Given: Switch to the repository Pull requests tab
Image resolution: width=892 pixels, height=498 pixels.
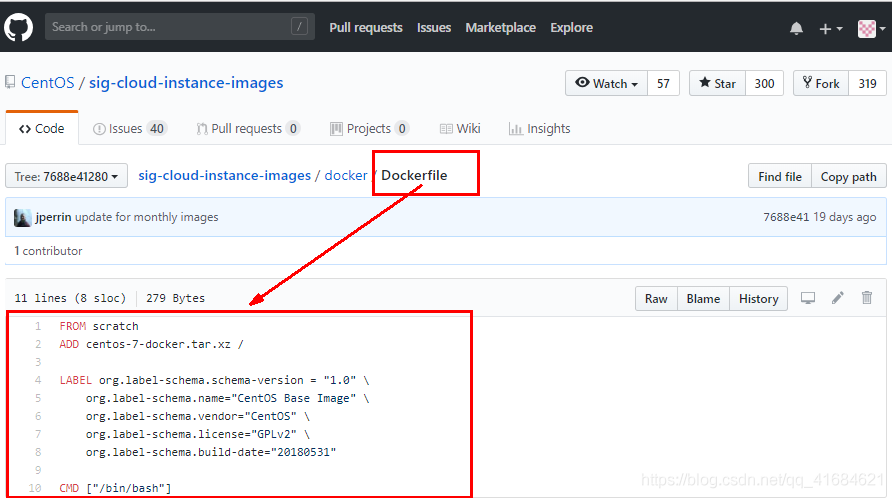Looking at the screenshot, I should (248, 129).
